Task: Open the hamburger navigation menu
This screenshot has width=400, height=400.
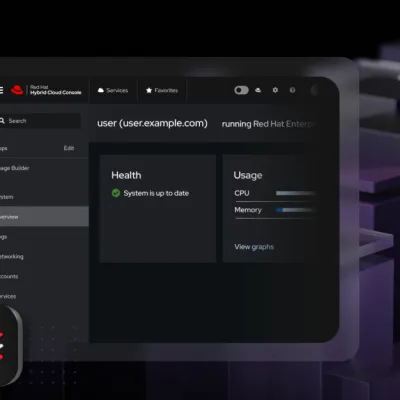Action: click(1, 90)
